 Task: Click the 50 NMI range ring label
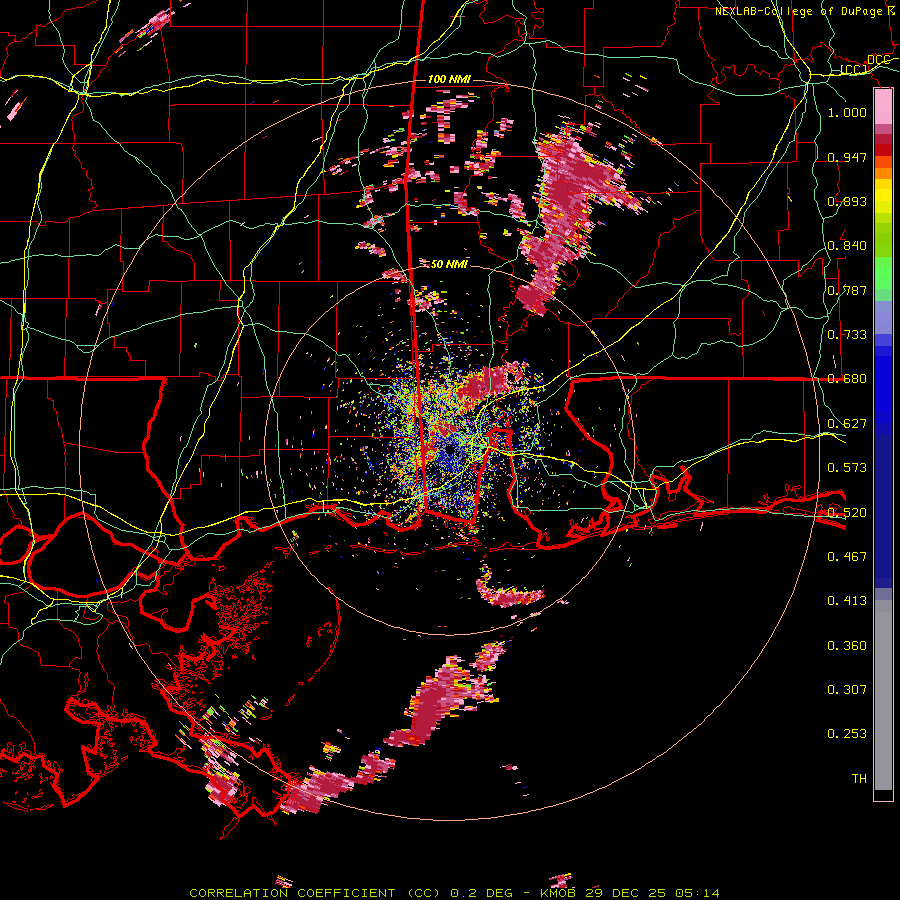[449, 264]
